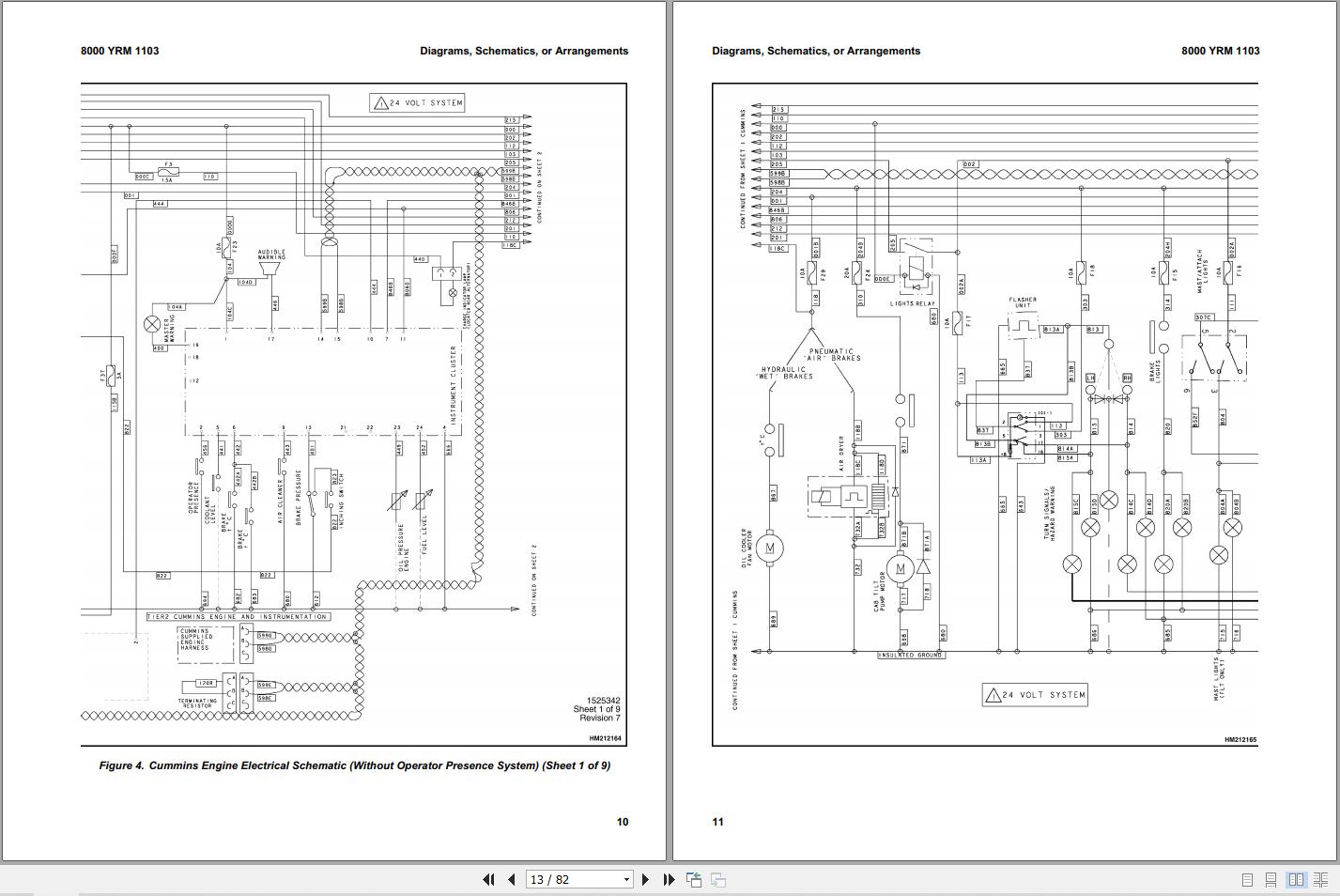Click the LIGHTS RELAY label
The width and height of the screenshot is (1340, 896).
913,303
